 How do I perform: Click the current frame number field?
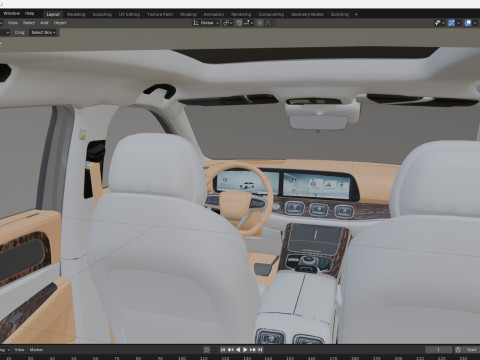click(438, 350)
